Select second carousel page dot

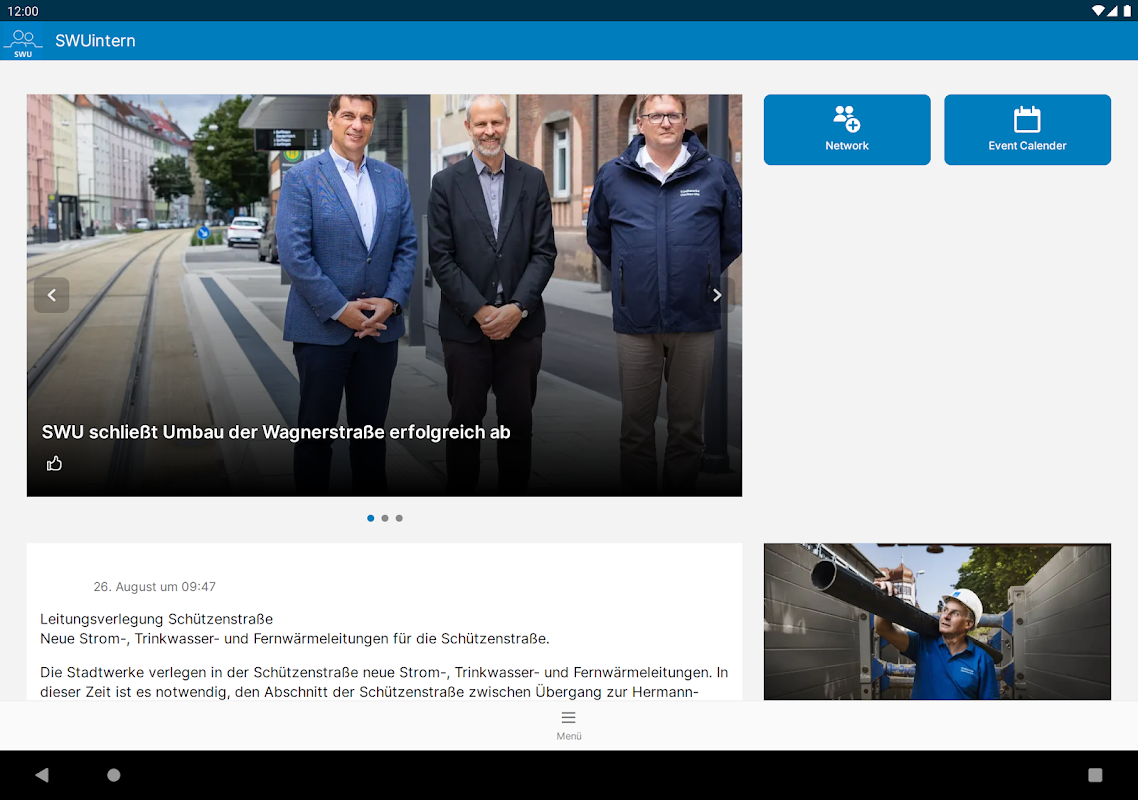(x=385, y=518)
